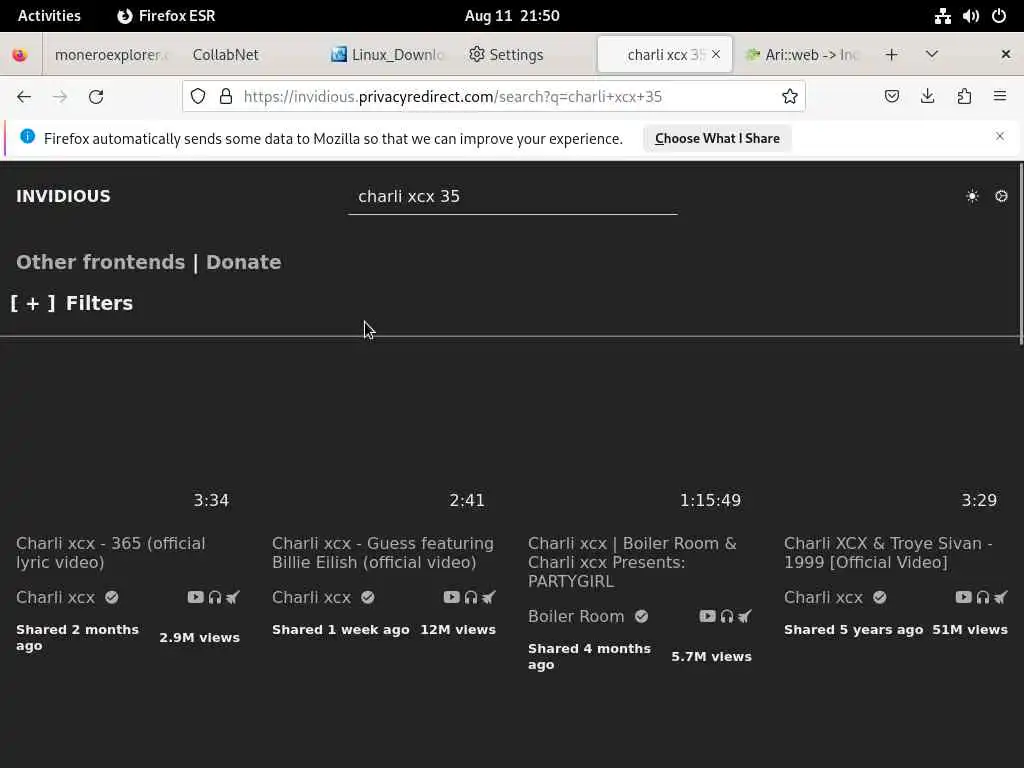Open Charli xcx channel under 365 video
The image size is (1024, 768).
pyautogui.click(x=56, y=598)
